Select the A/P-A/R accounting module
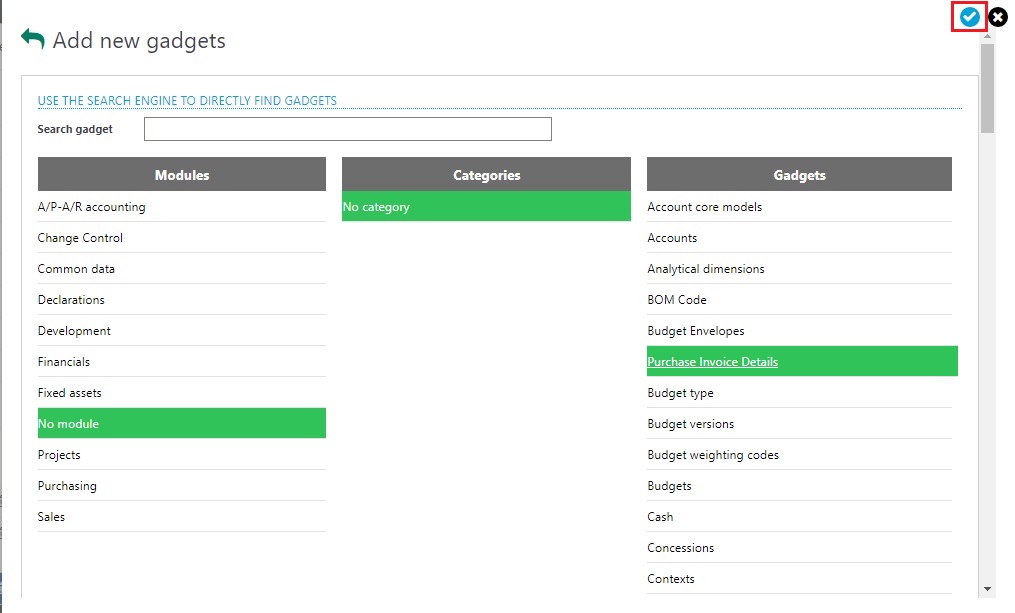 (91, 207)
